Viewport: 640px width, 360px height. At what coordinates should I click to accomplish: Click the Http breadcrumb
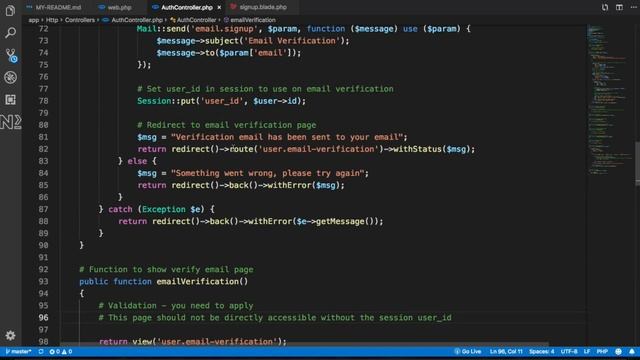pos(52,20)
